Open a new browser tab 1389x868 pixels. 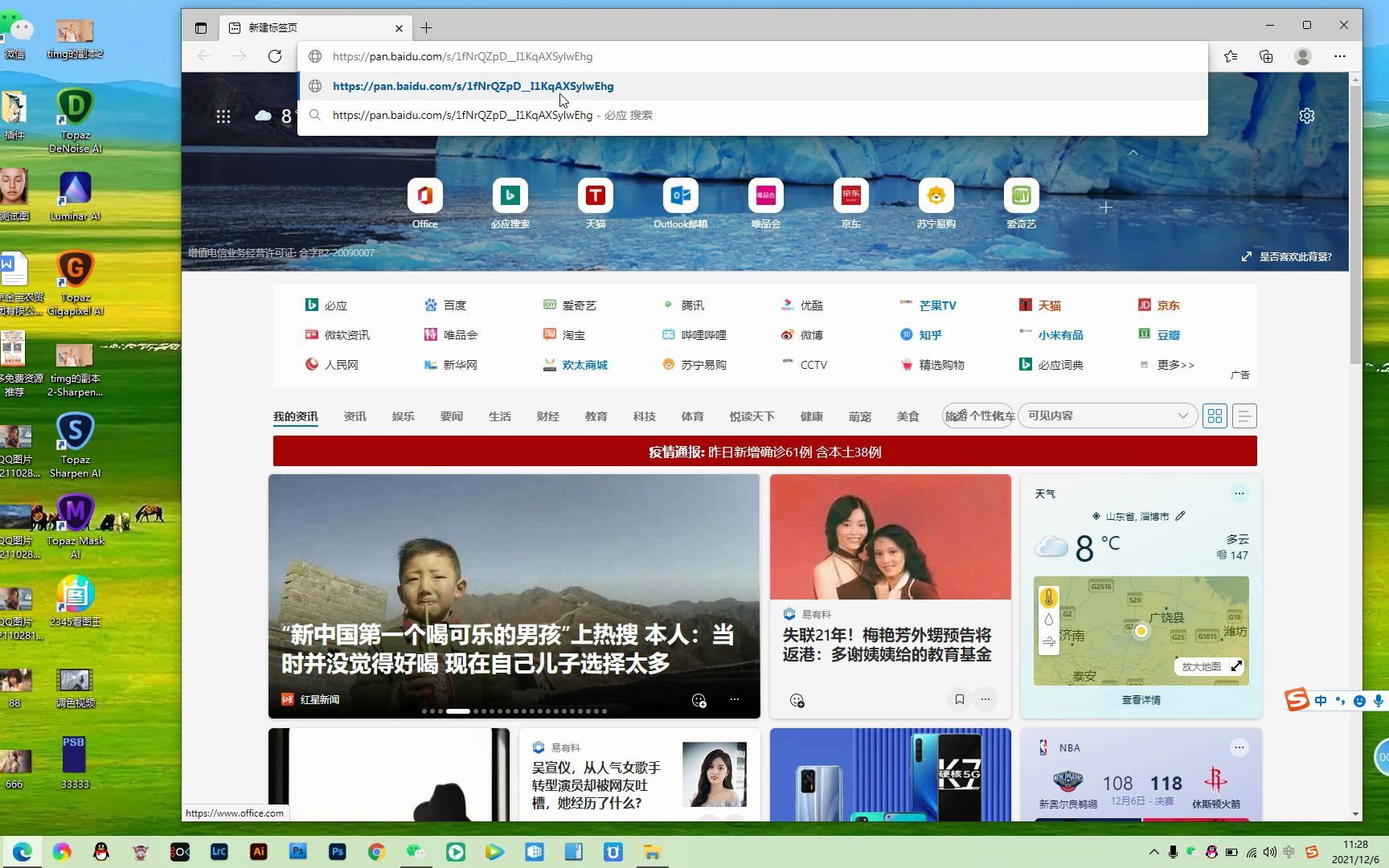426,28
